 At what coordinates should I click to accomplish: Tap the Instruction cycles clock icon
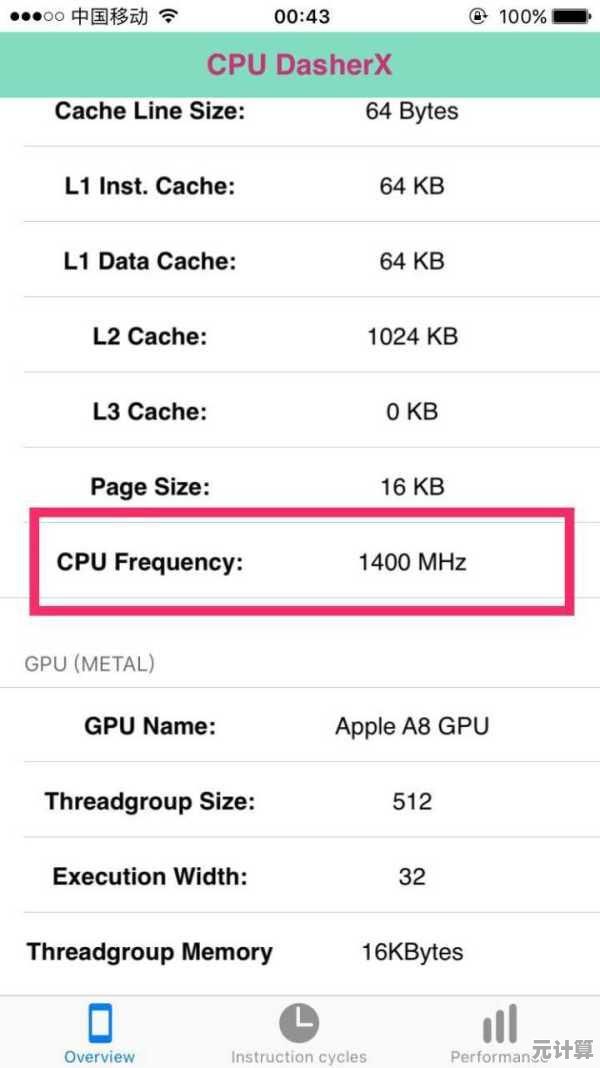pos(298,1022)
